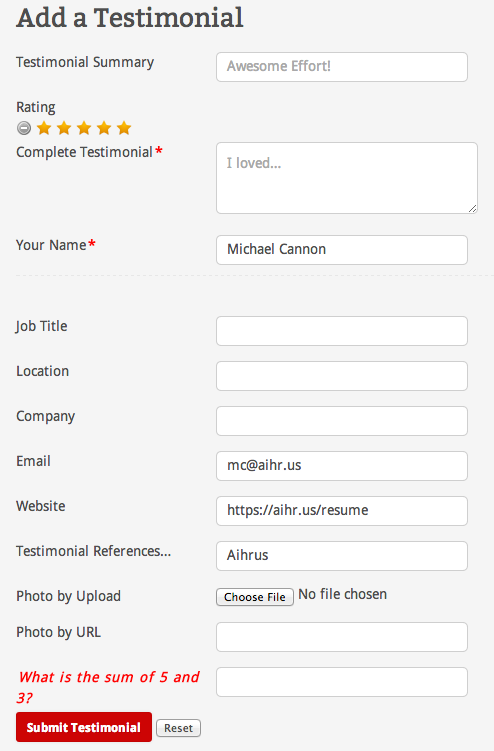Submit the testimonial with the red button
494x751 pixels.
point(84,727)
